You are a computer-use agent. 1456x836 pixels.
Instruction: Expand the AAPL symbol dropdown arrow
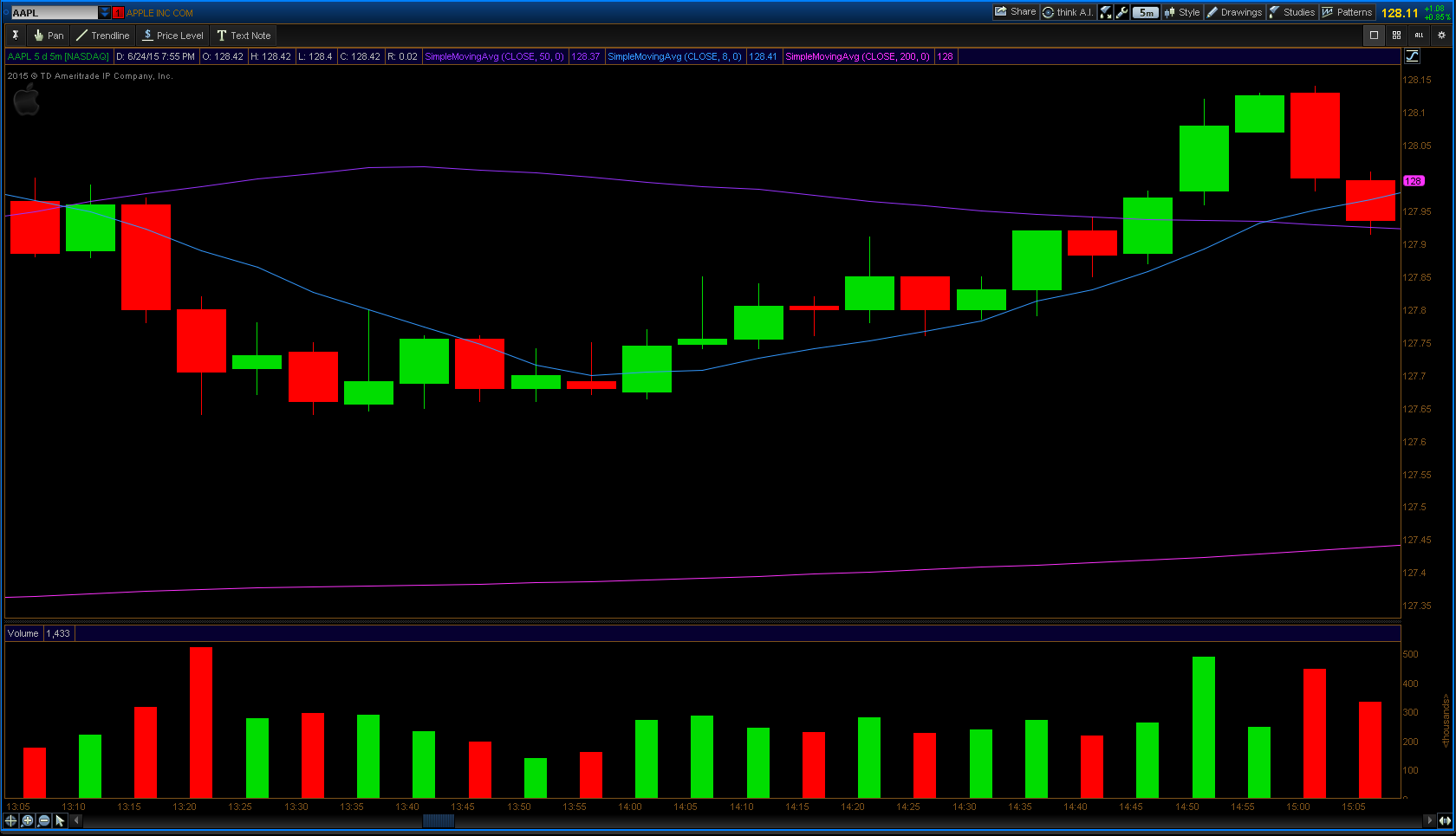[105, 13]
